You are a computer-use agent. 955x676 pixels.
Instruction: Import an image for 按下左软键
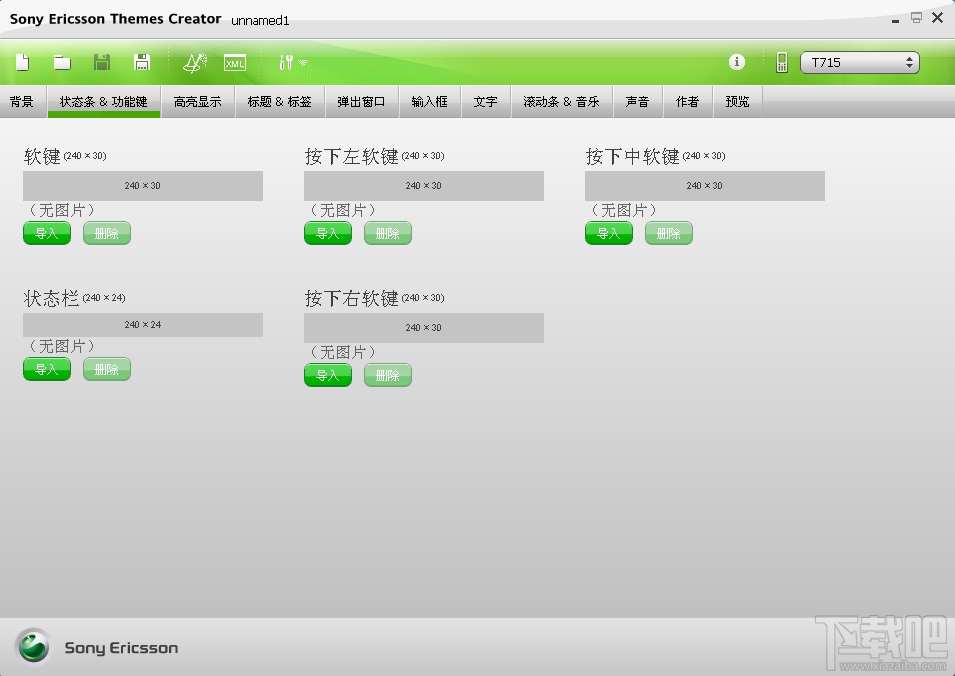click(x=328, y=233)
